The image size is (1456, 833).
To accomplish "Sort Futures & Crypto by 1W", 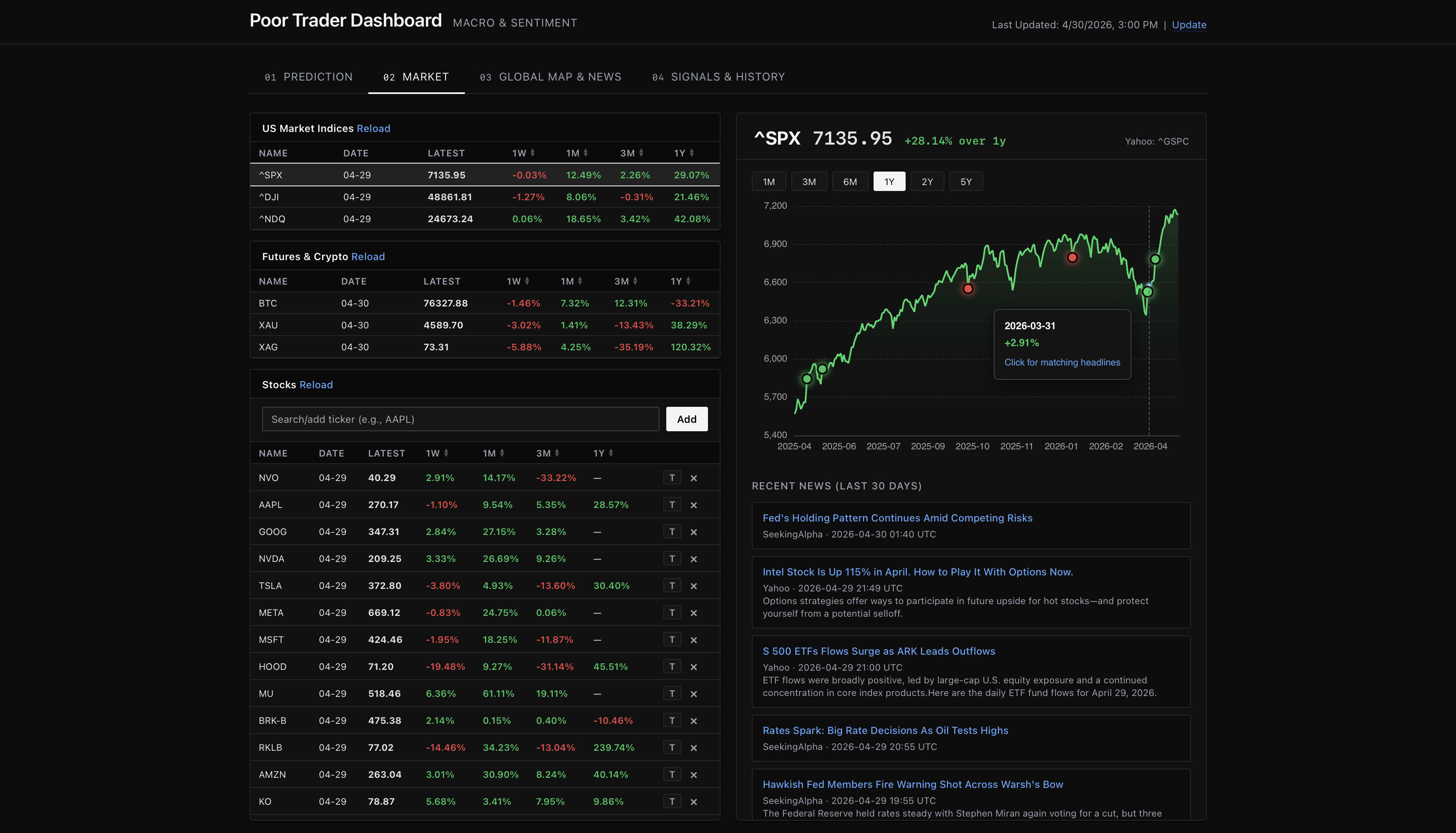I will (518, 281).
